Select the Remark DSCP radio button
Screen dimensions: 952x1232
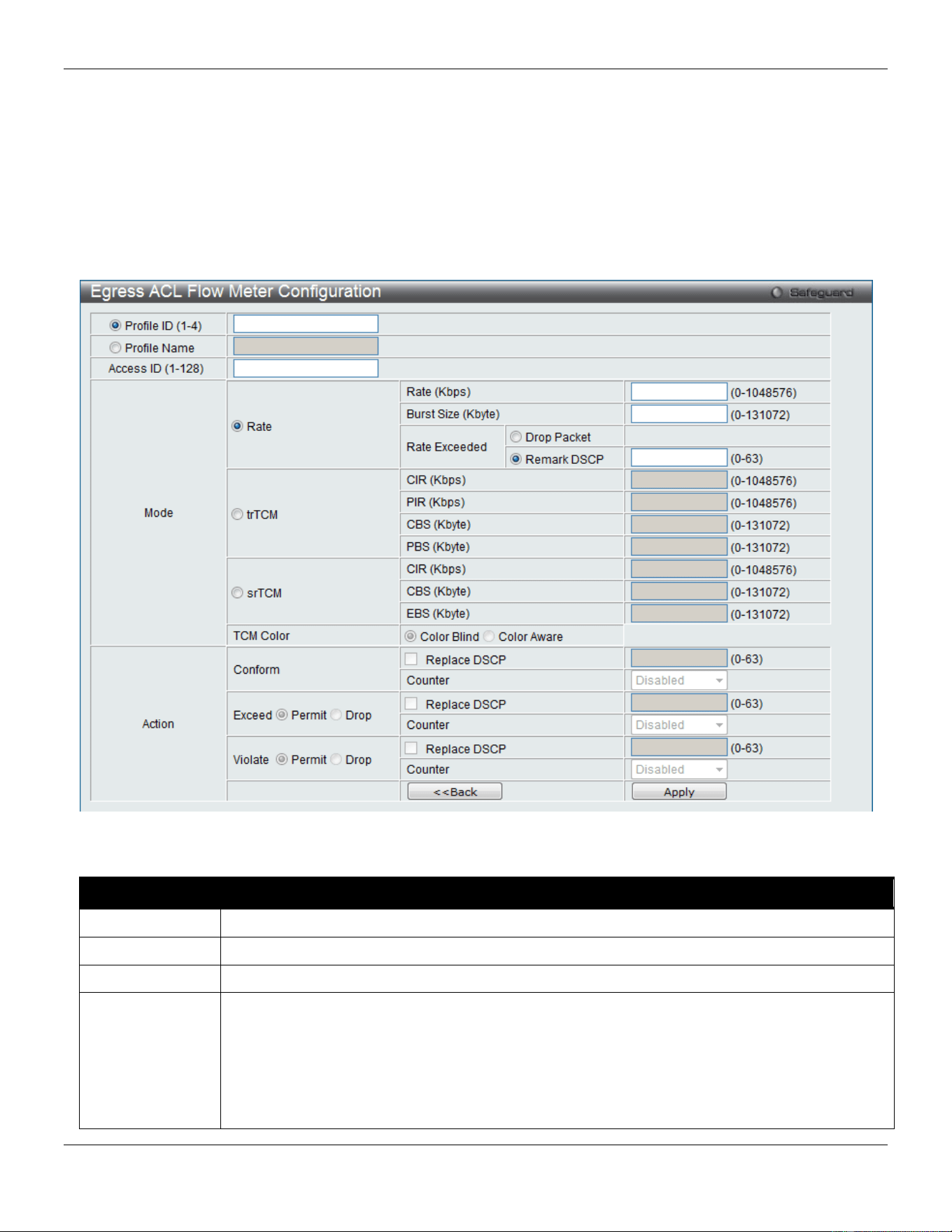pyautogui.click(x=516, y=459)
